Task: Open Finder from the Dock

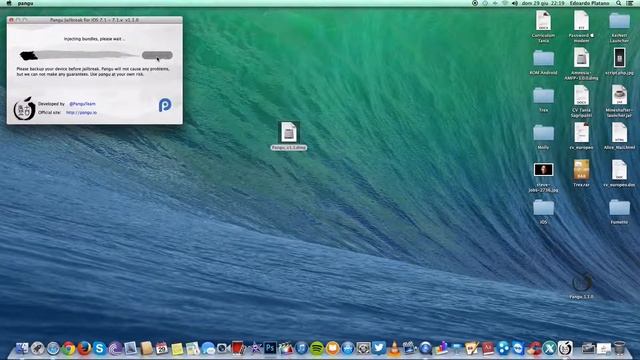Action: [x=22, y=348]
